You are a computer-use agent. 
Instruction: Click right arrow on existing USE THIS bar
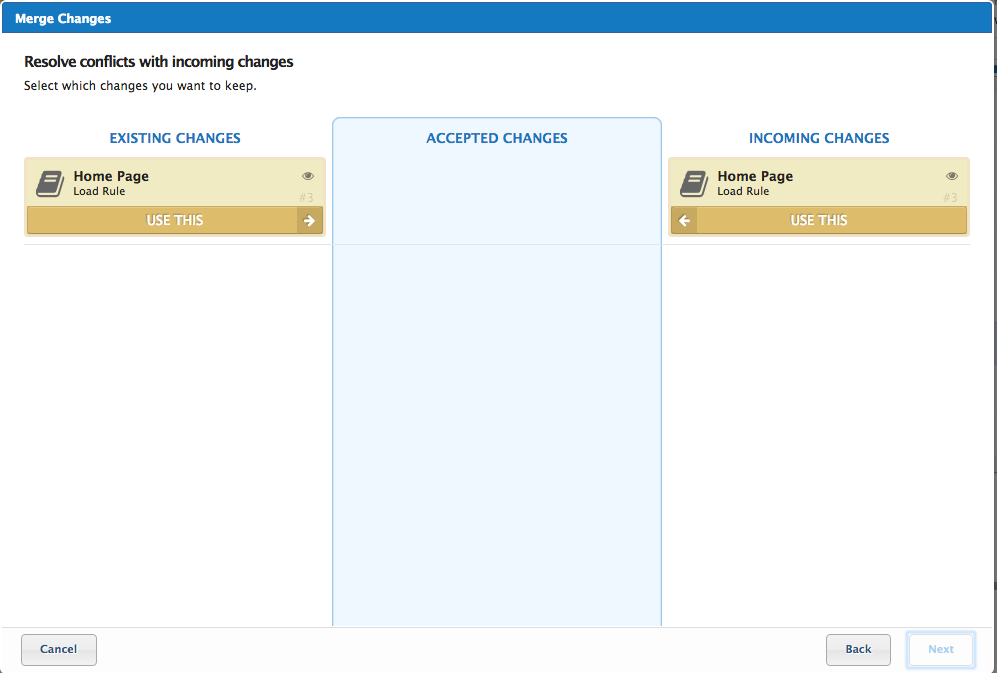[x=310, y=221]
